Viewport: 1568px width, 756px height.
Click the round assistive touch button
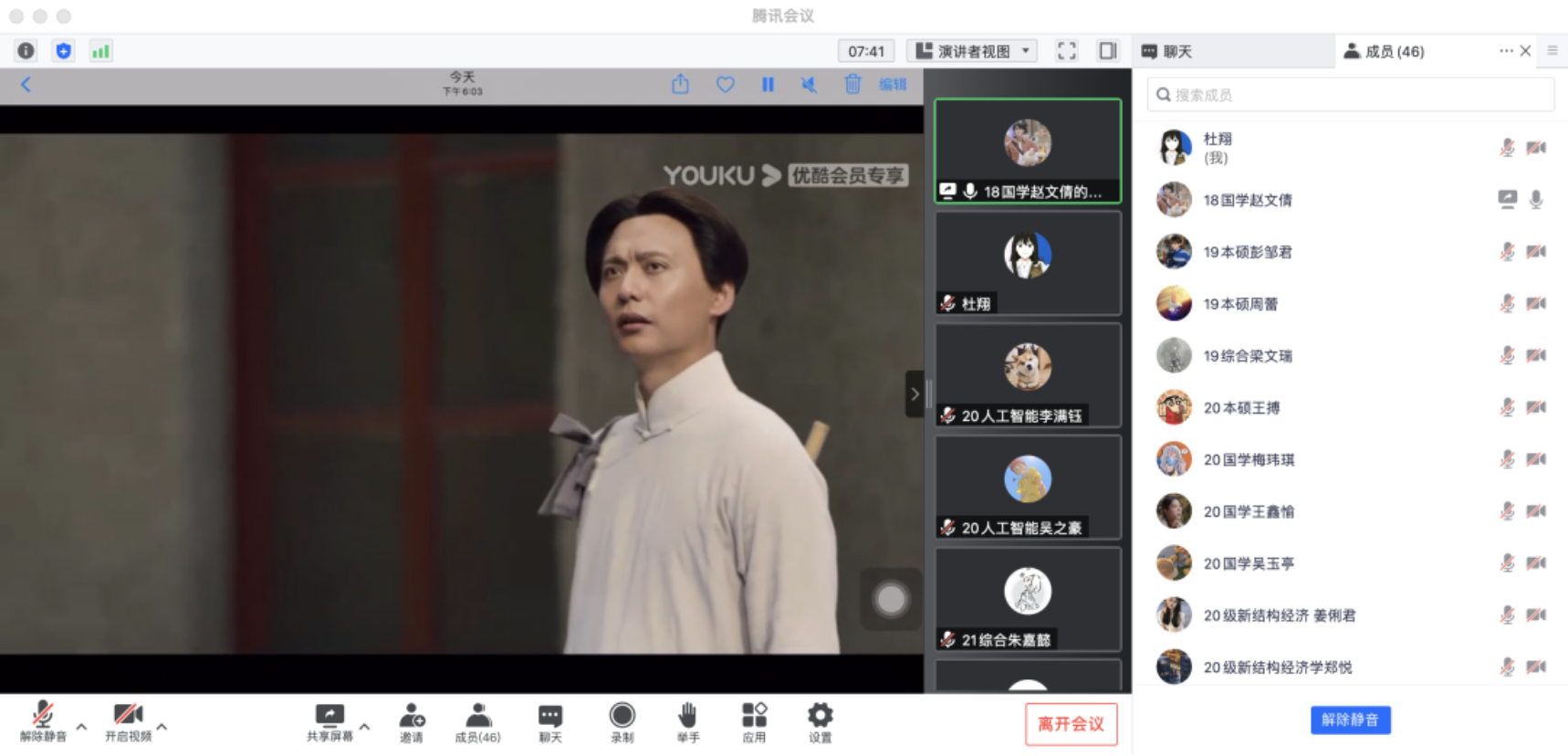click(x=891, y=600)
